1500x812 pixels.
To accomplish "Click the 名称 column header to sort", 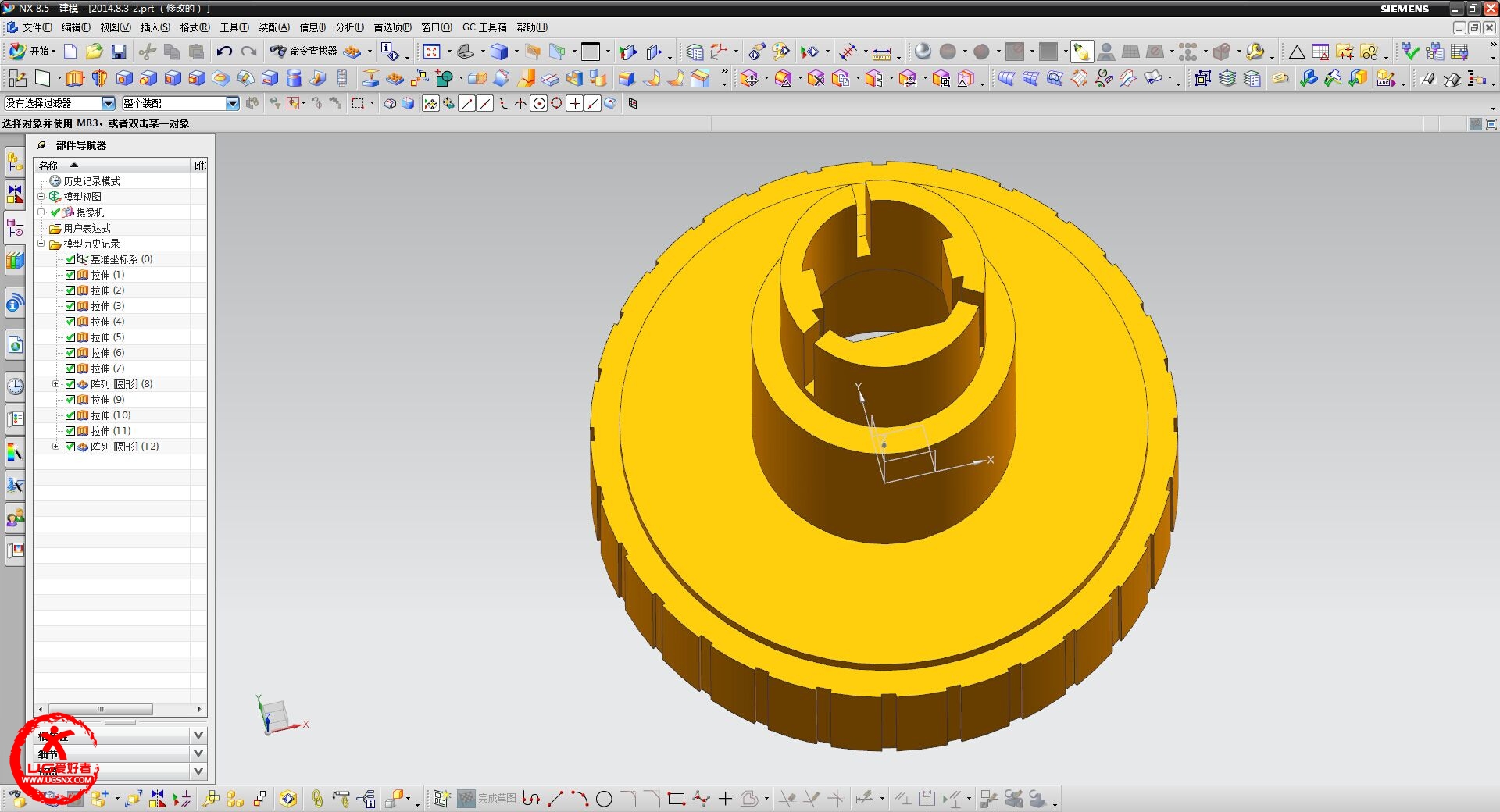I will (x=112, y=166).
